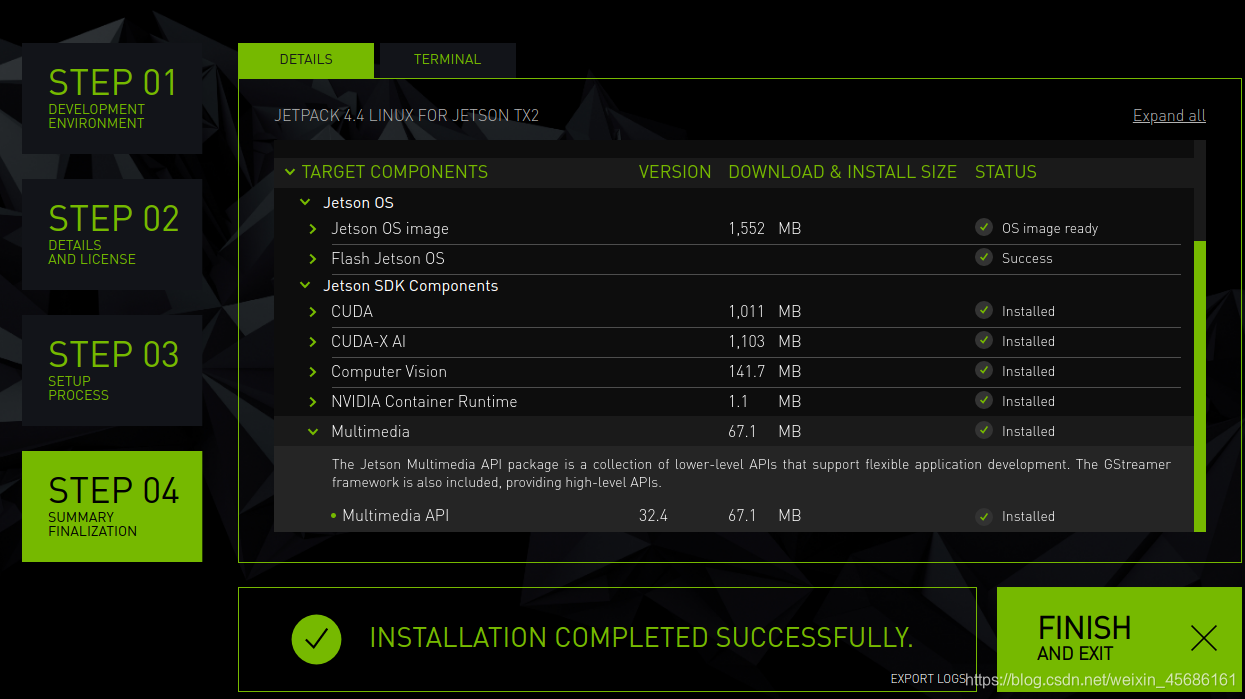This screenshot has height=699, width=1245.
Task: Click the Expand all link
Action: (1169, 116)
